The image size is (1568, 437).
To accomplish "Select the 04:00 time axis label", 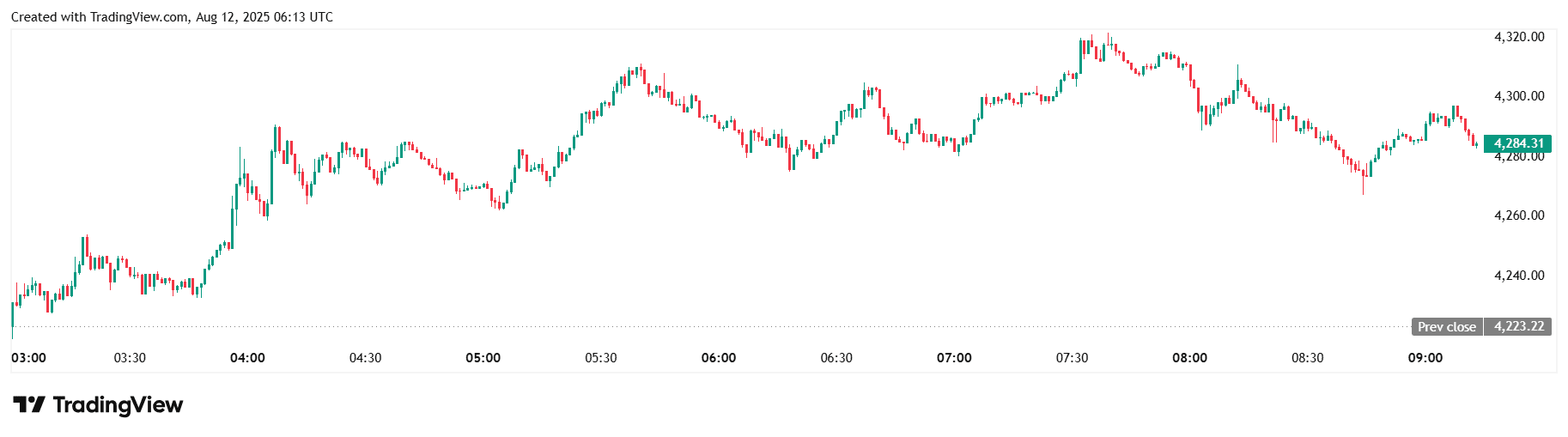I will pyautogui.click(x=247, y=357).
